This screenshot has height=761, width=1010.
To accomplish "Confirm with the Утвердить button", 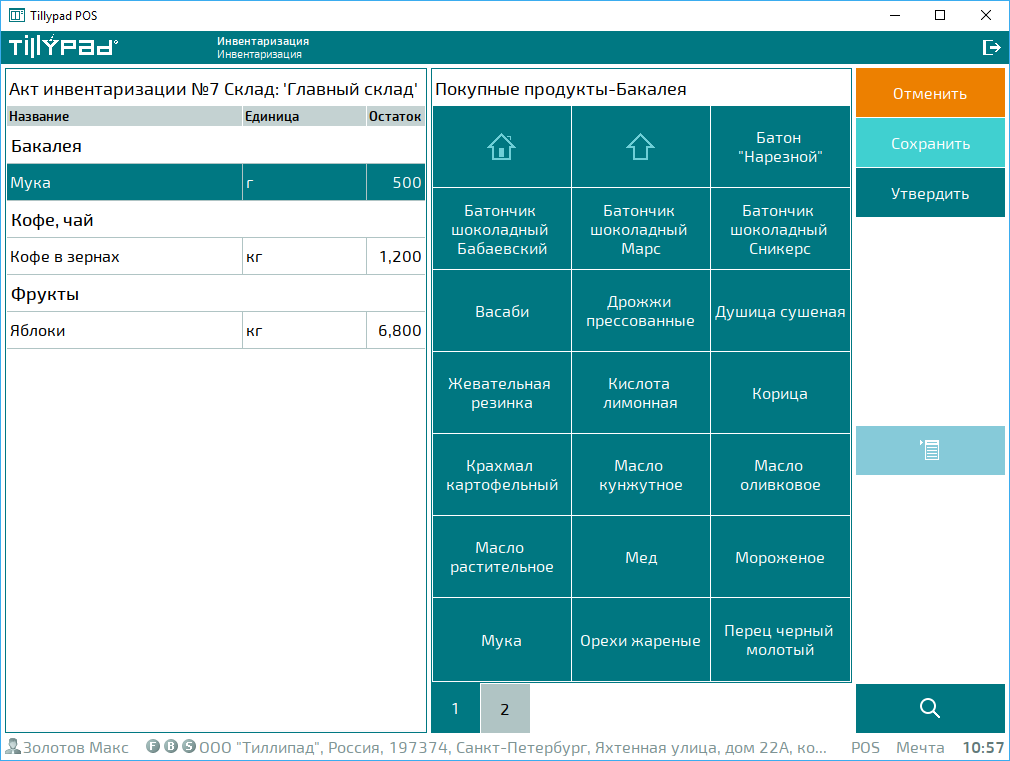I will [x=930, y=193].
